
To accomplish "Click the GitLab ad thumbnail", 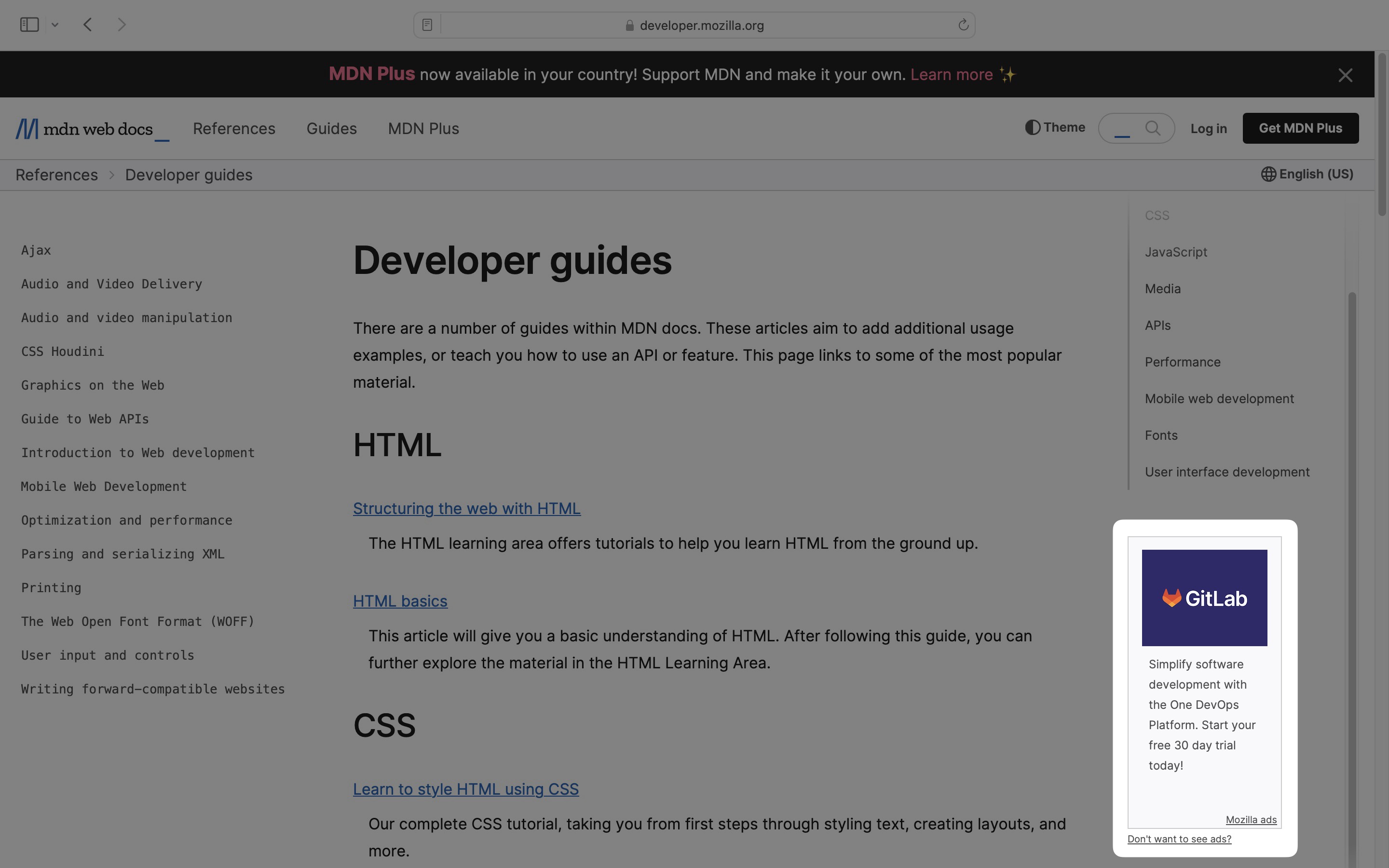I will (1204, 597).
